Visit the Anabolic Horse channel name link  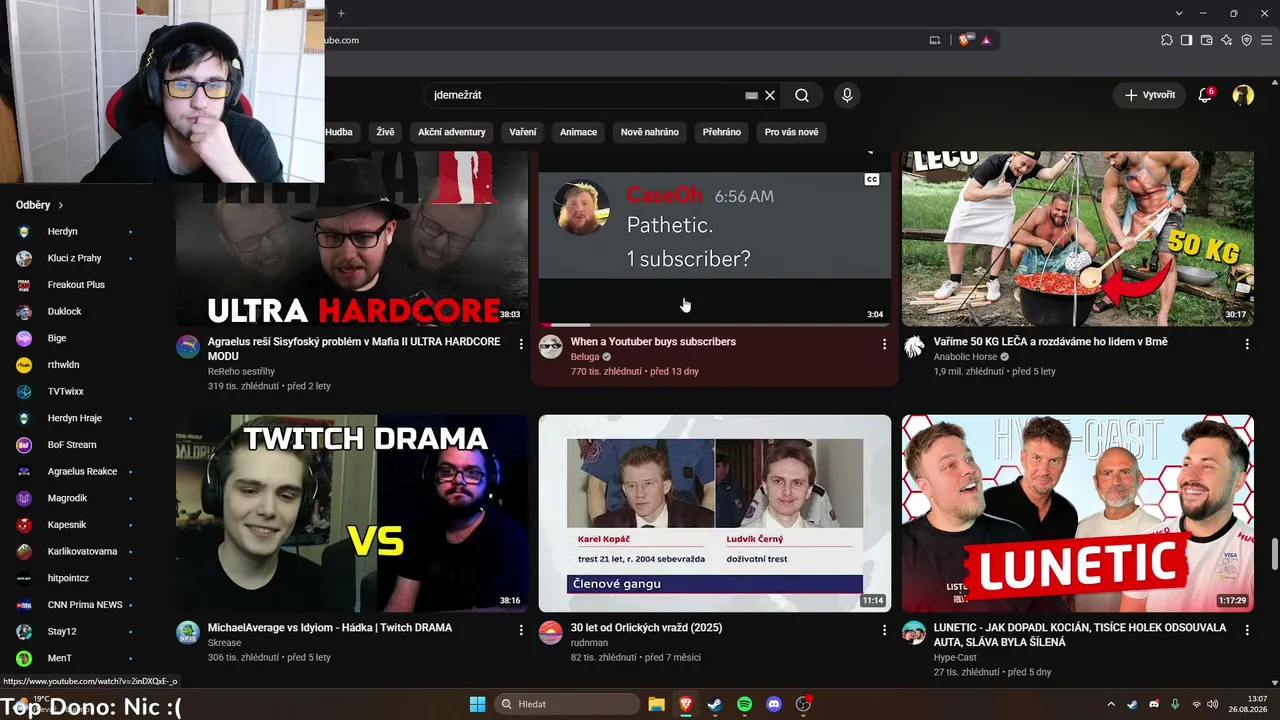(x=966, y=357)
